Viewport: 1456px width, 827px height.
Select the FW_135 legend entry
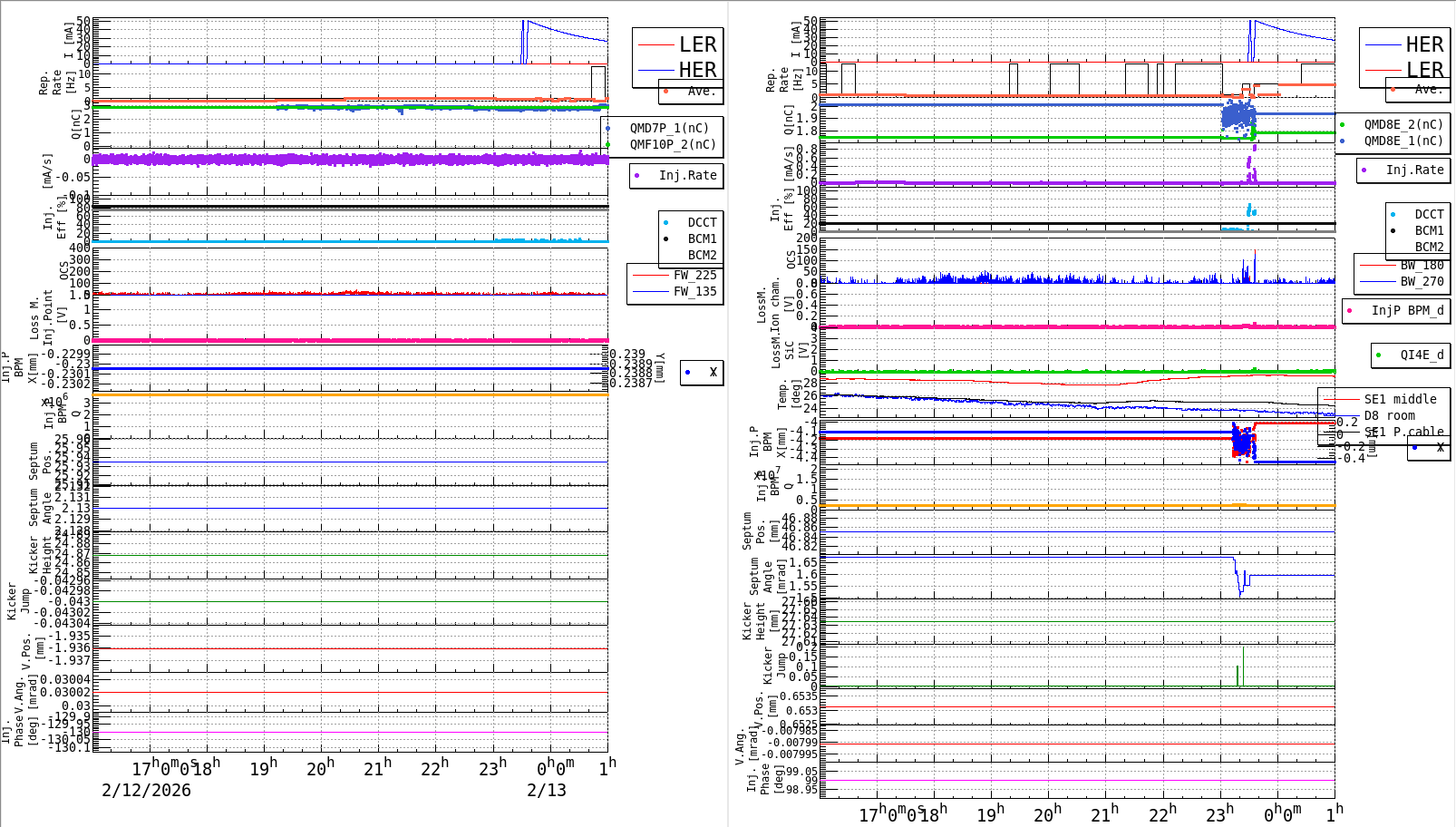[x=694, y=291]
